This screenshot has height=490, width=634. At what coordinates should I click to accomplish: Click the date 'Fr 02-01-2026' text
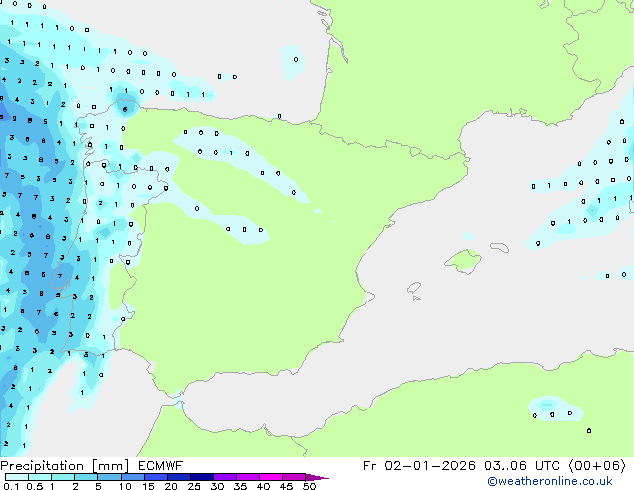pyautogui.click(x=419, y=466)
